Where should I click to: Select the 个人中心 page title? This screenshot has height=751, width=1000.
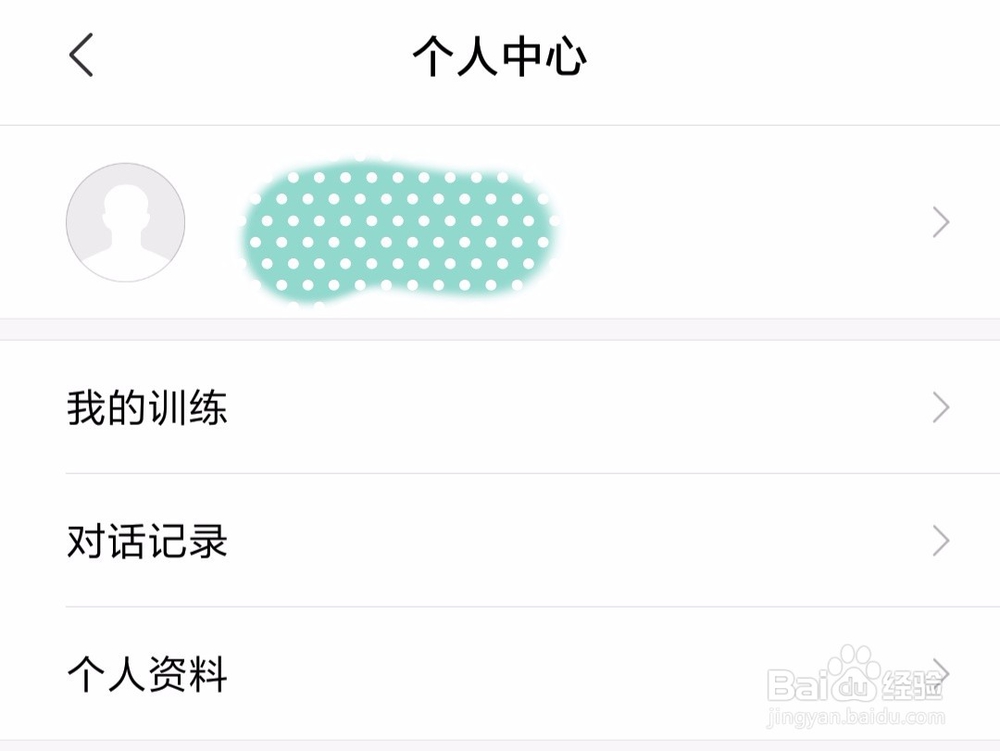tap(499, 57)
